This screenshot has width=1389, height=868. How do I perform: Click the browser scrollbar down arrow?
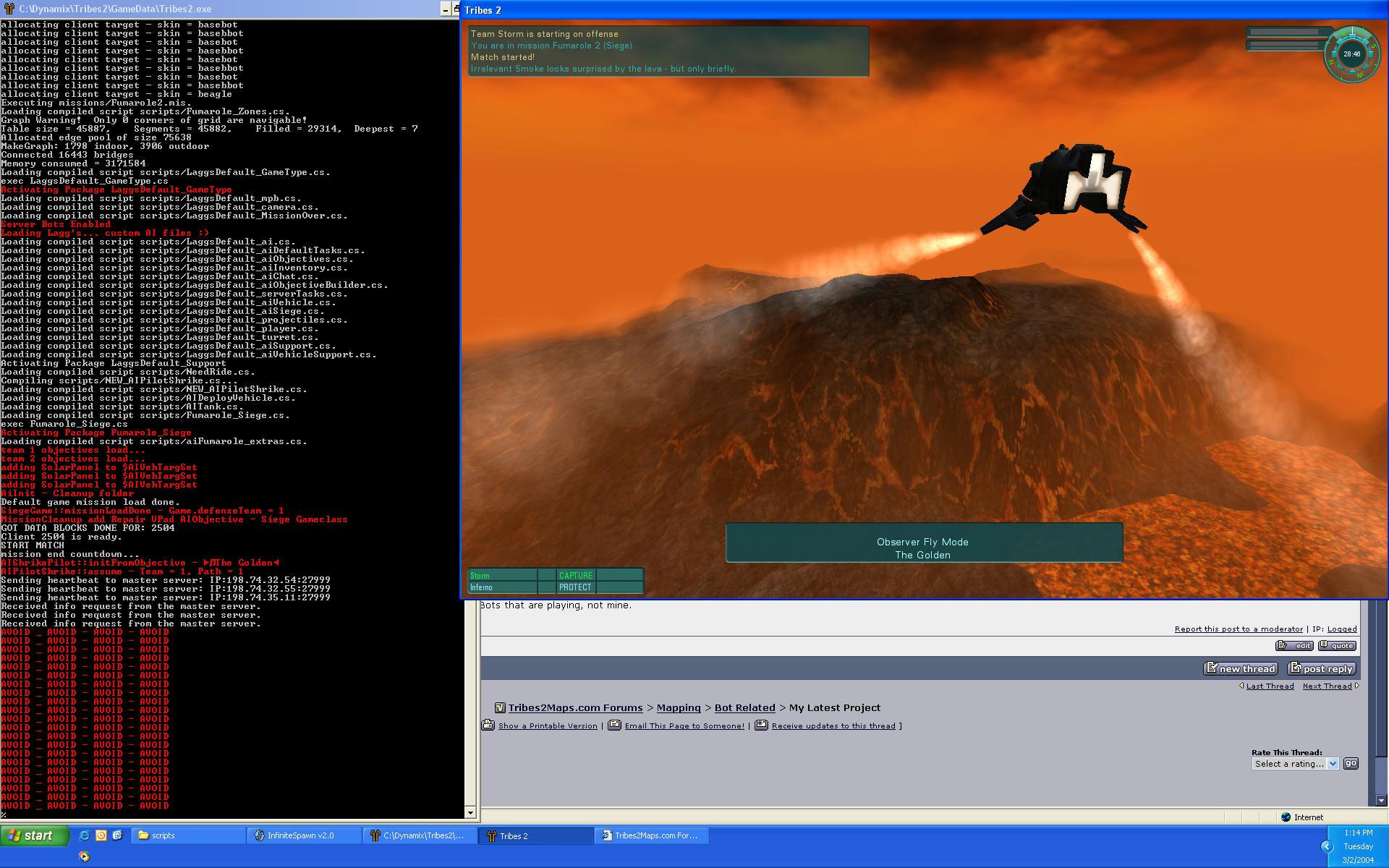coord(1382,800)
